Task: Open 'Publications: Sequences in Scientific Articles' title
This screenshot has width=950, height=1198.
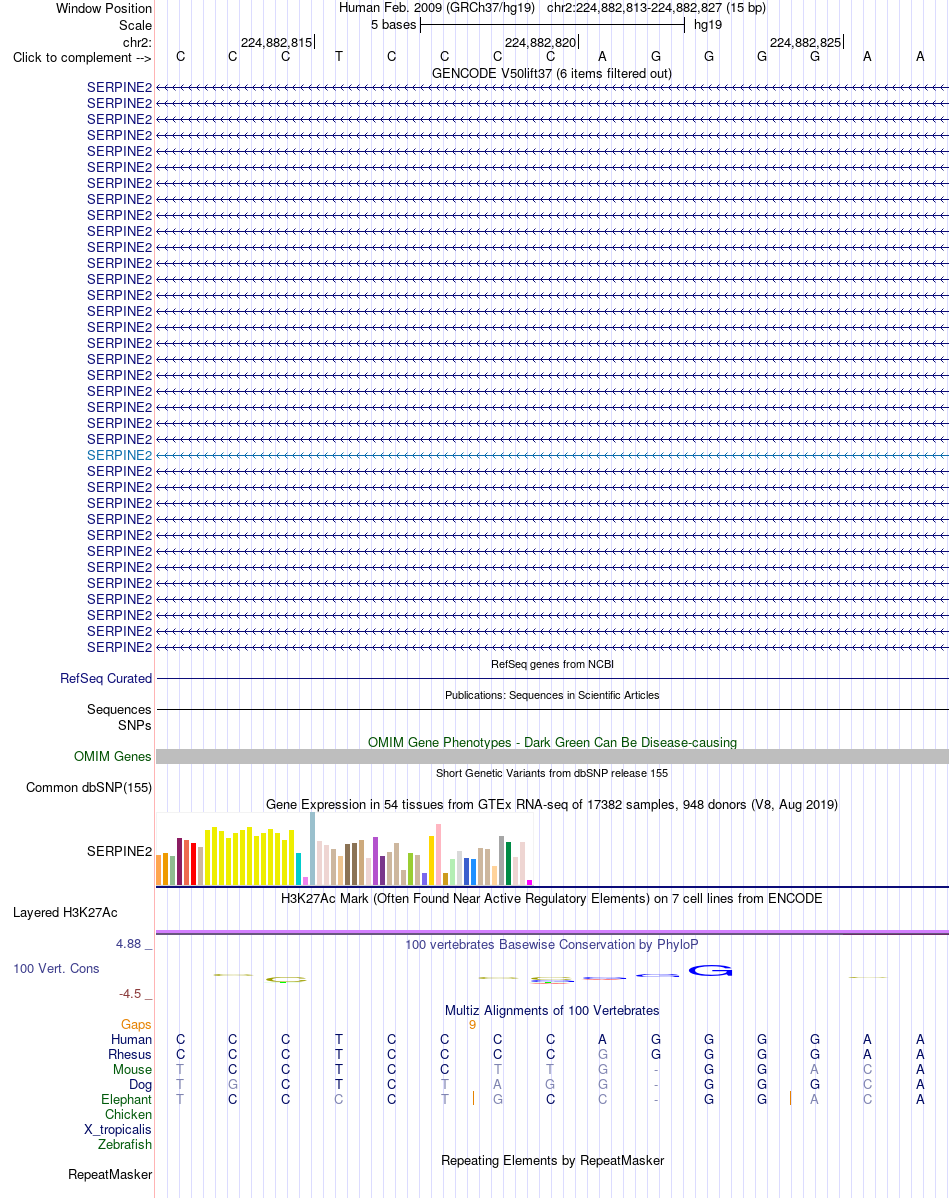Action: [552, 695]
